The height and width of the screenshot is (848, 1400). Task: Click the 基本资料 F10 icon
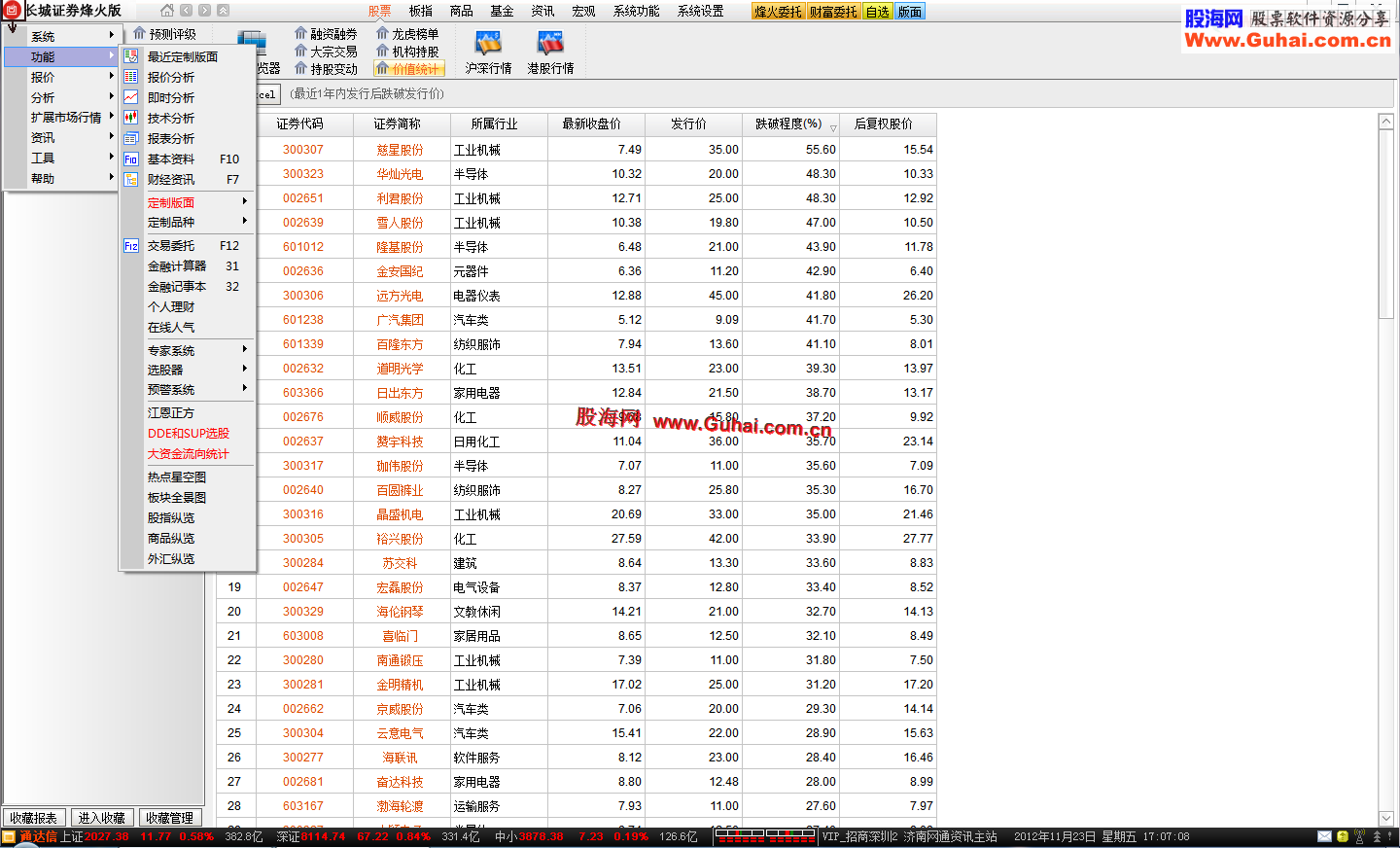pos(131,159)
